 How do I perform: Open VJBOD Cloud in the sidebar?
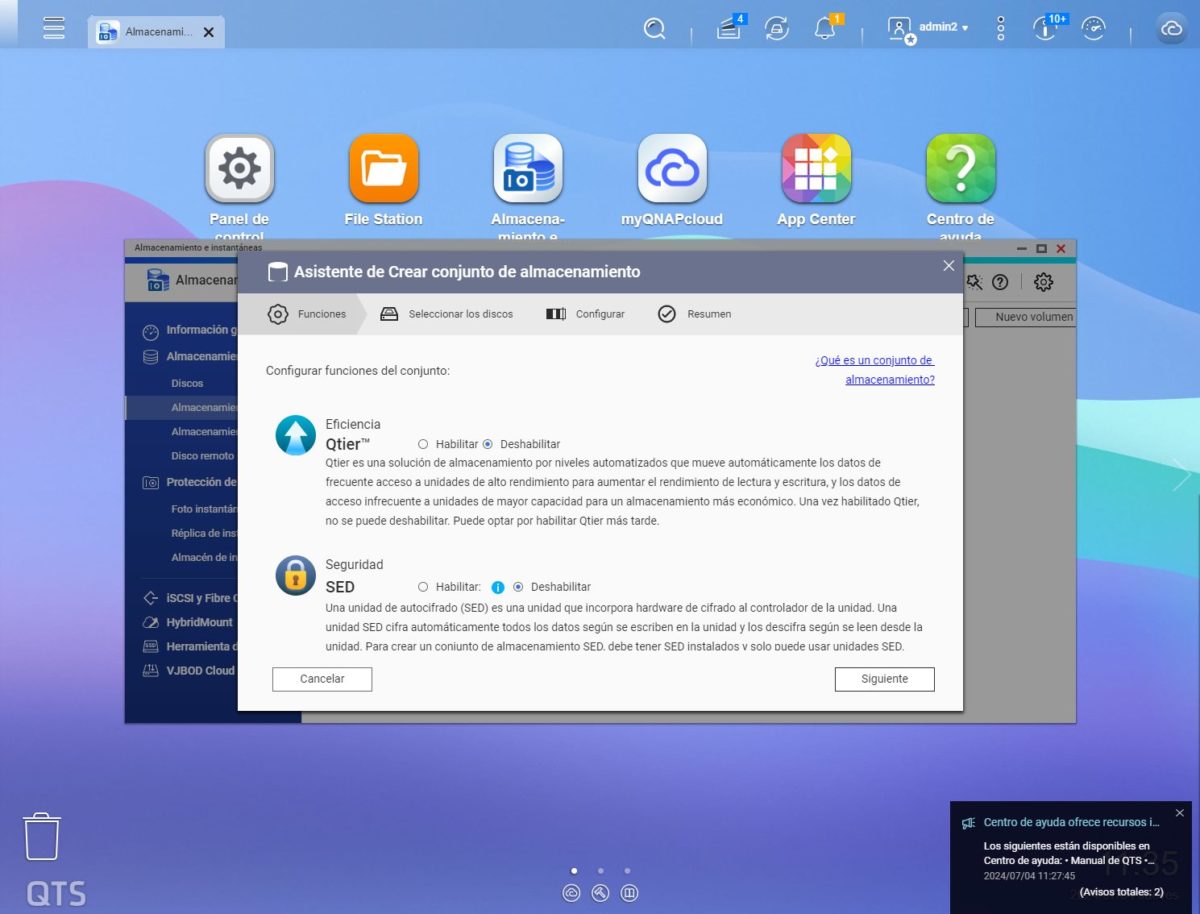tap(189, 670)
